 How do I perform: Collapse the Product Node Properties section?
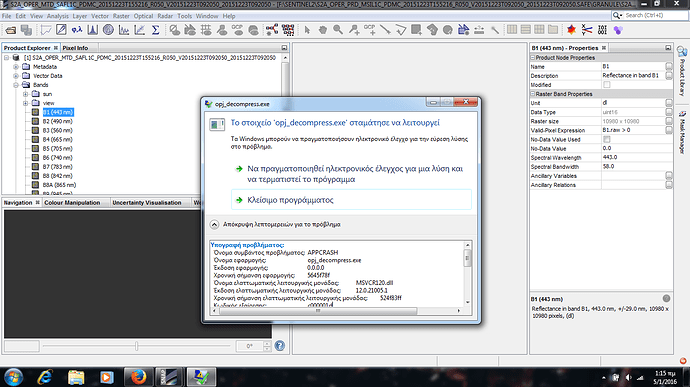(x=532, y=58)
